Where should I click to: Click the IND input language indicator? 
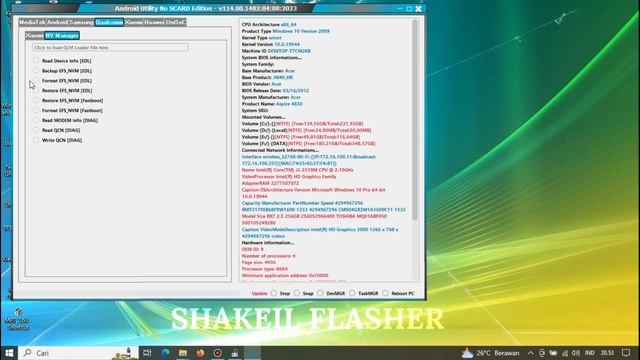click(x=590, y=353)
